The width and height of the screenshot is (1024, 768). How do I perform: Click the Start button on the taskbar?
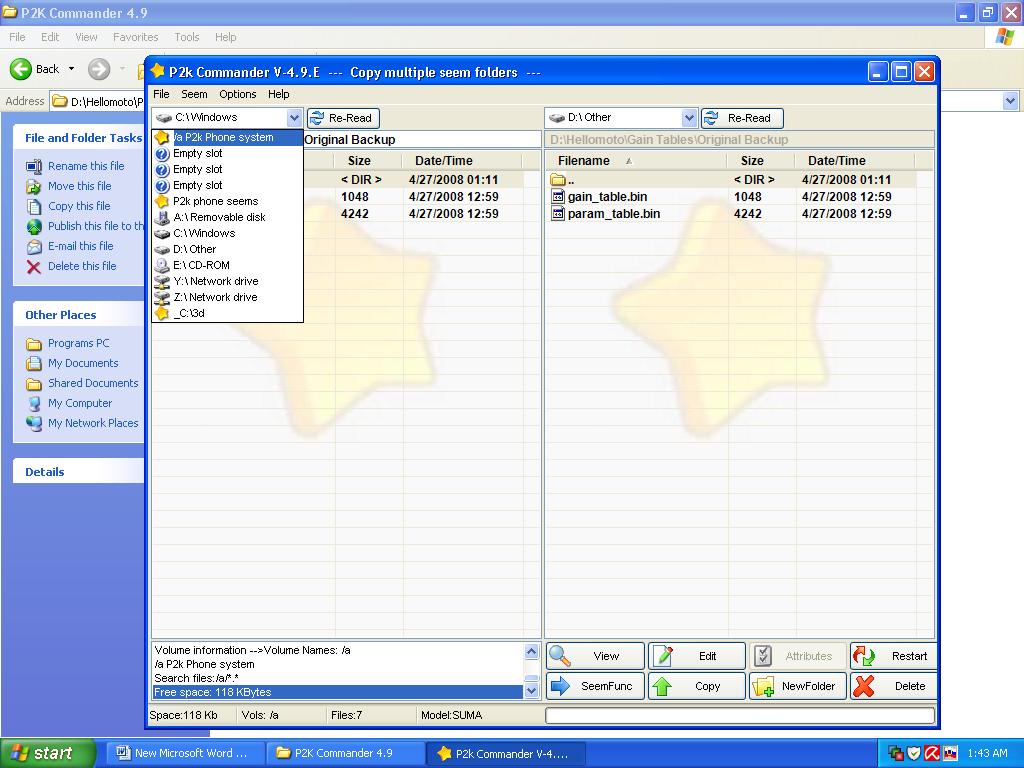pos(48,754)
